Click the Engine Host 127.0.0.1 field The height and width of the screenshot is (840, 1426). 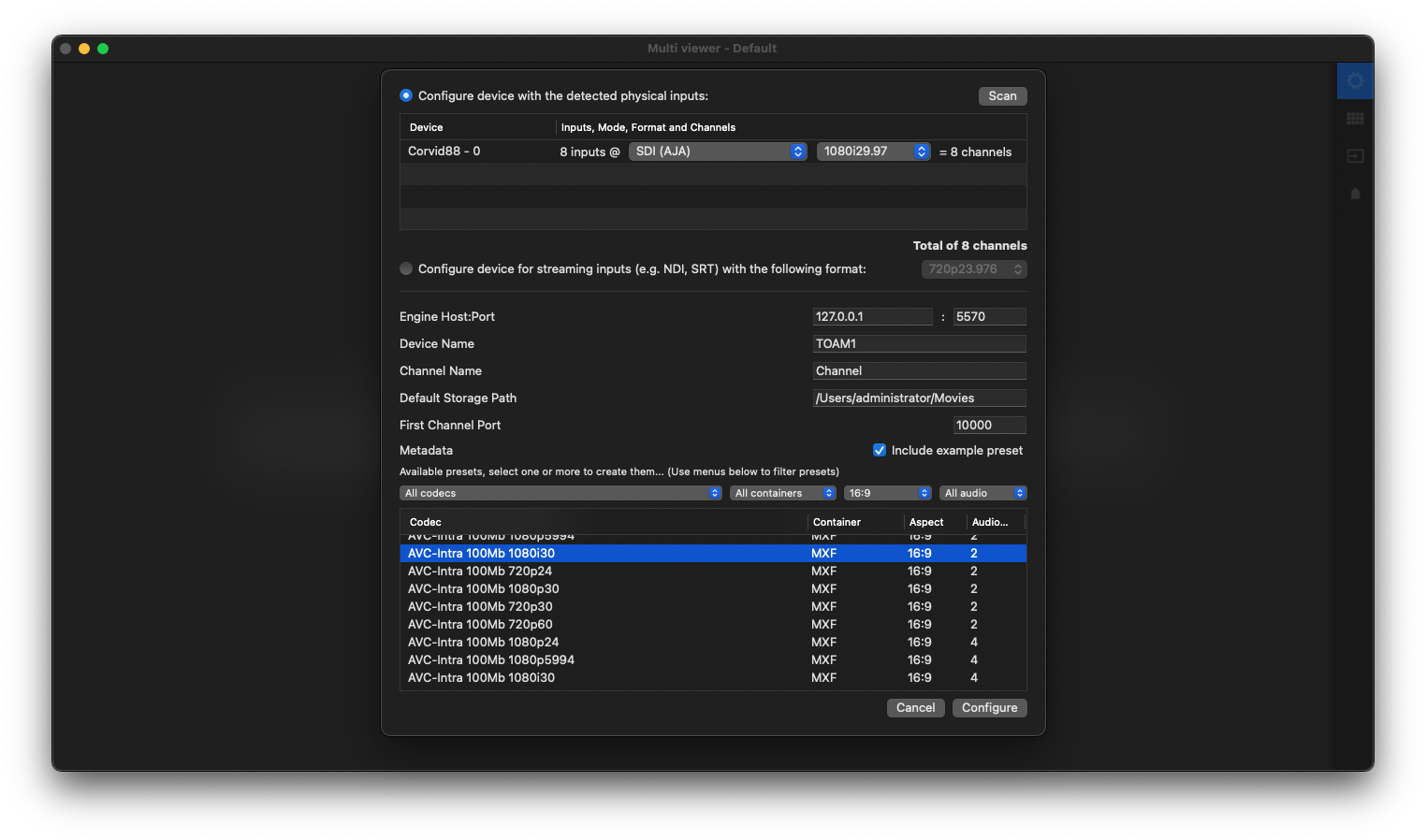point(872,317)
